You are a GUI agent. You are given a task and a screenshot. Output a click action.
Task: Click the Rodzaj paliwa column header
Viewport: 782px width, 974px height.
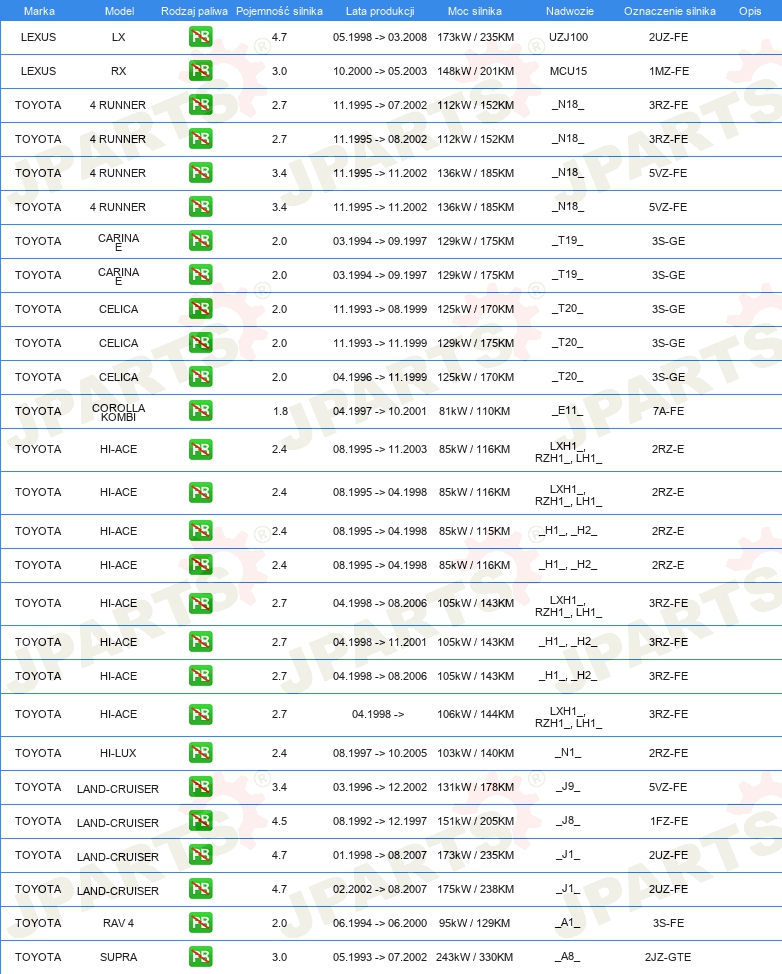pos(194,11)
